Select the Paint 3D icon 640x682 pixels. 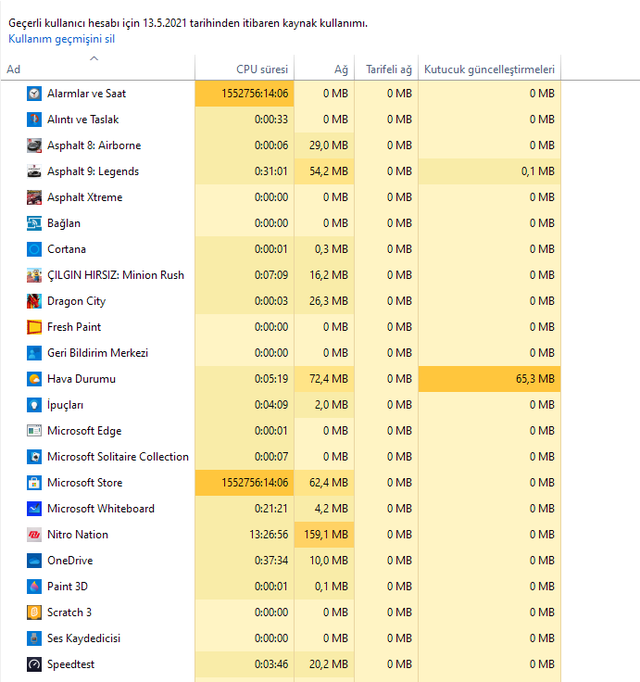[x=34, y=586]
